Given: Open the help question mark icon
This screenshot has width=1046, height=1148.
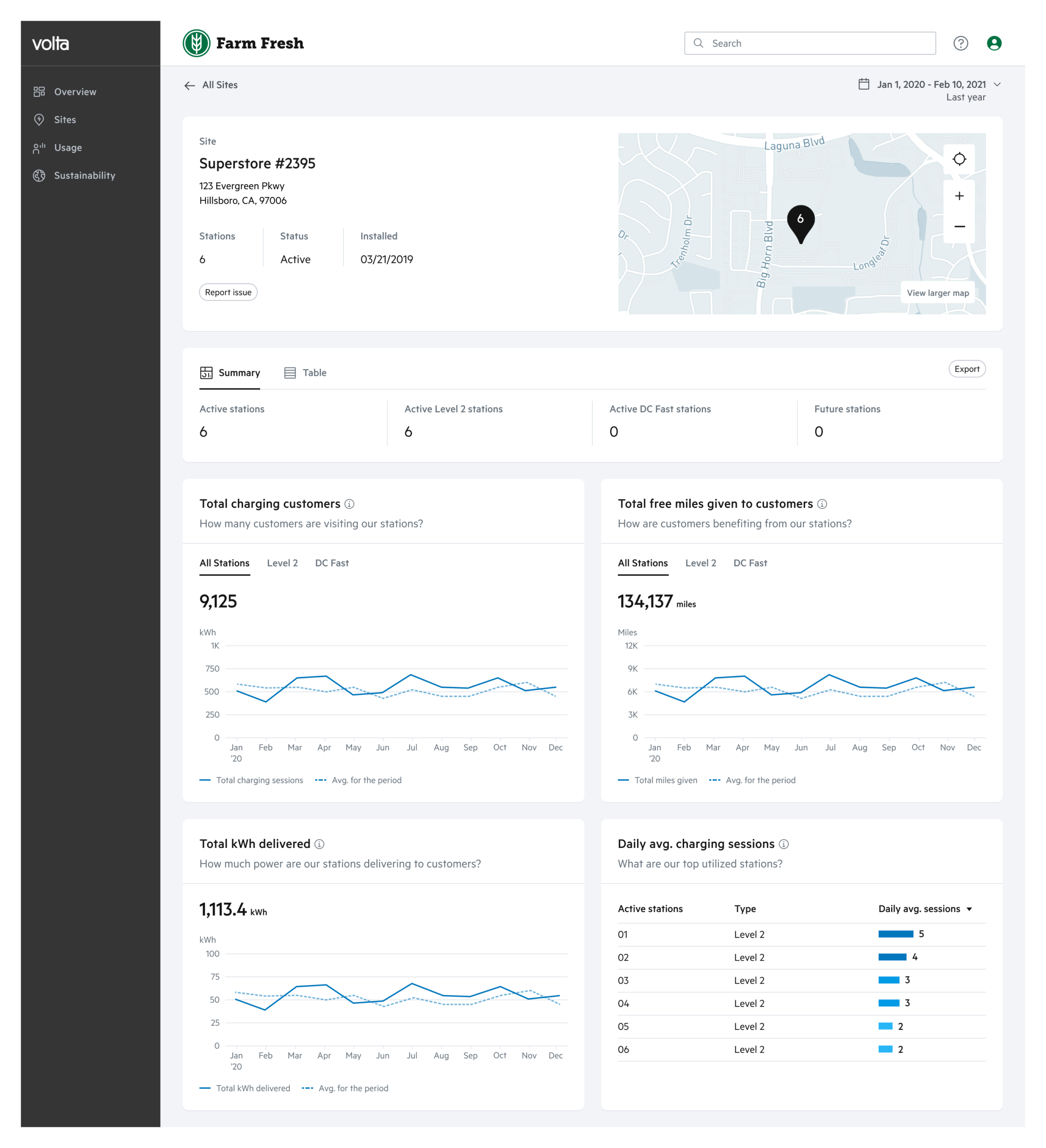Looking at the screenshot, I should pos(960,43).
